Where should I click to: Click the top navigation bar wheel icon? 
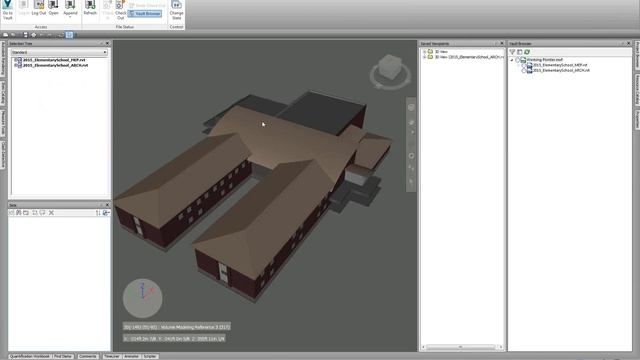[x=411, y=107]
